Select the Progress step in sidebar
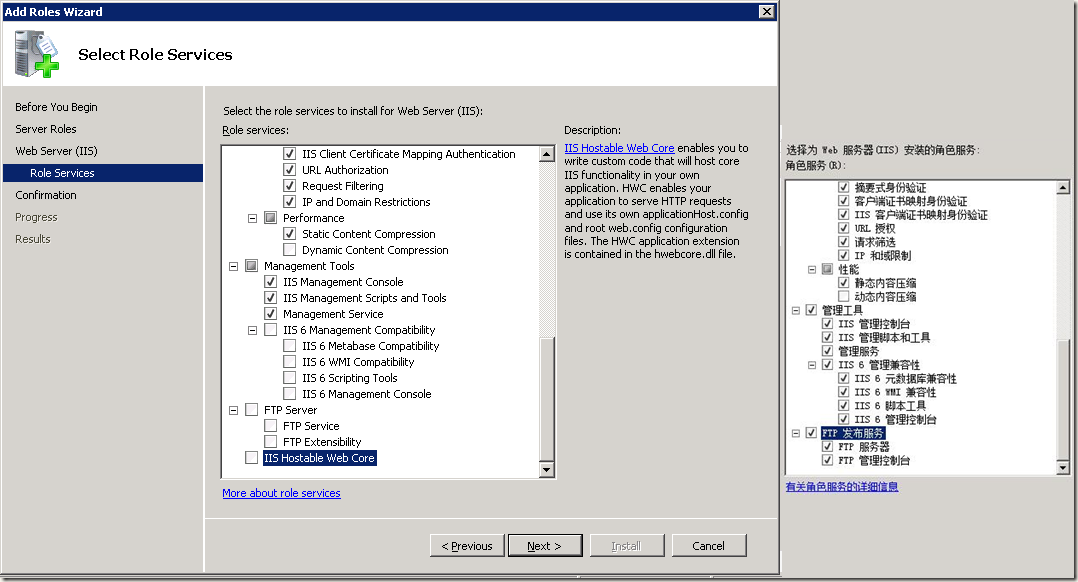 click(x=36, y=217)
